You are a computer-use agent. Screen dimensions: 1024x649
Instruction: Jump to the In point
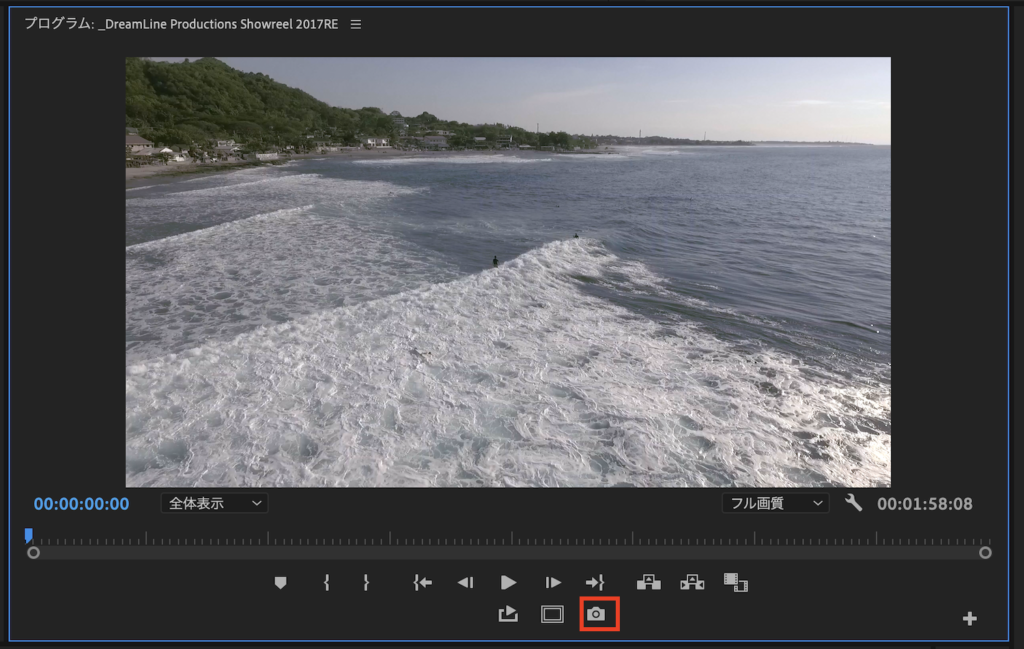(x=423, y=582)
